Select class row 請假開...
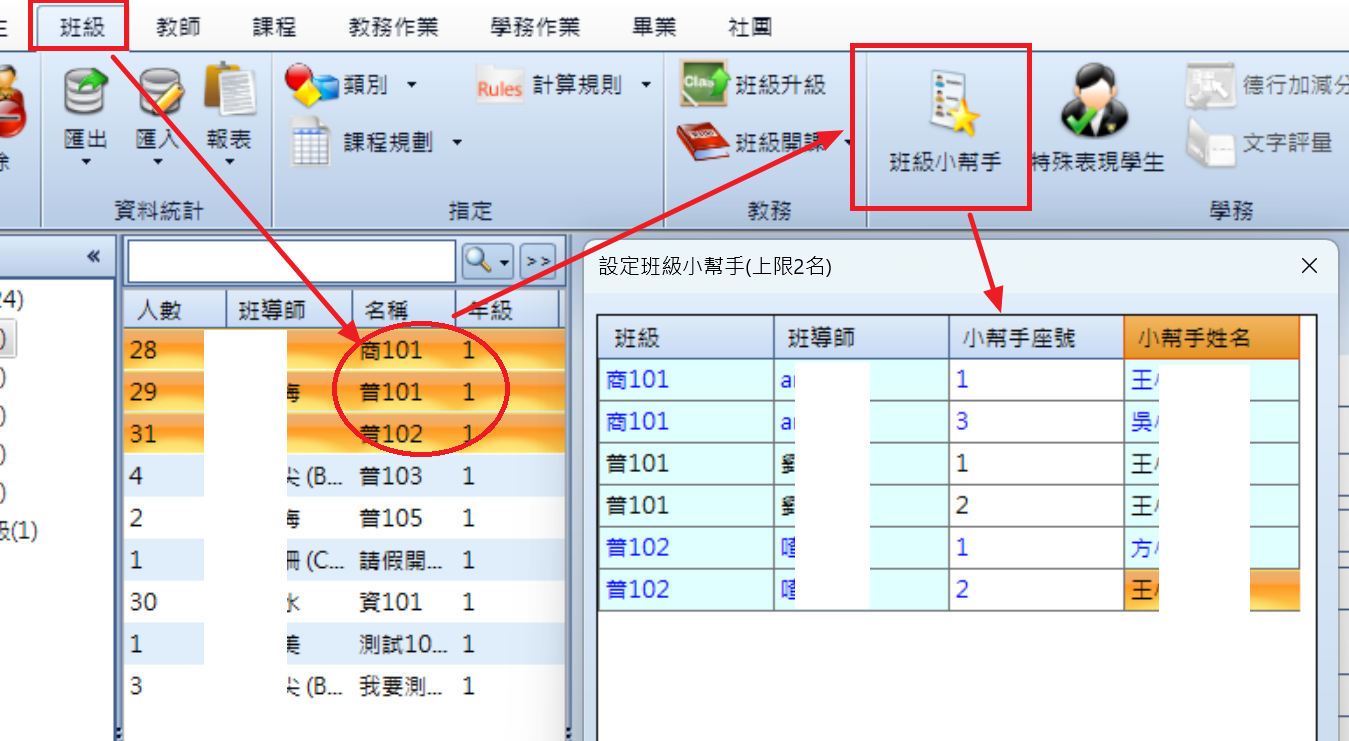This screenshot has height=741, width=1349. 342,560
